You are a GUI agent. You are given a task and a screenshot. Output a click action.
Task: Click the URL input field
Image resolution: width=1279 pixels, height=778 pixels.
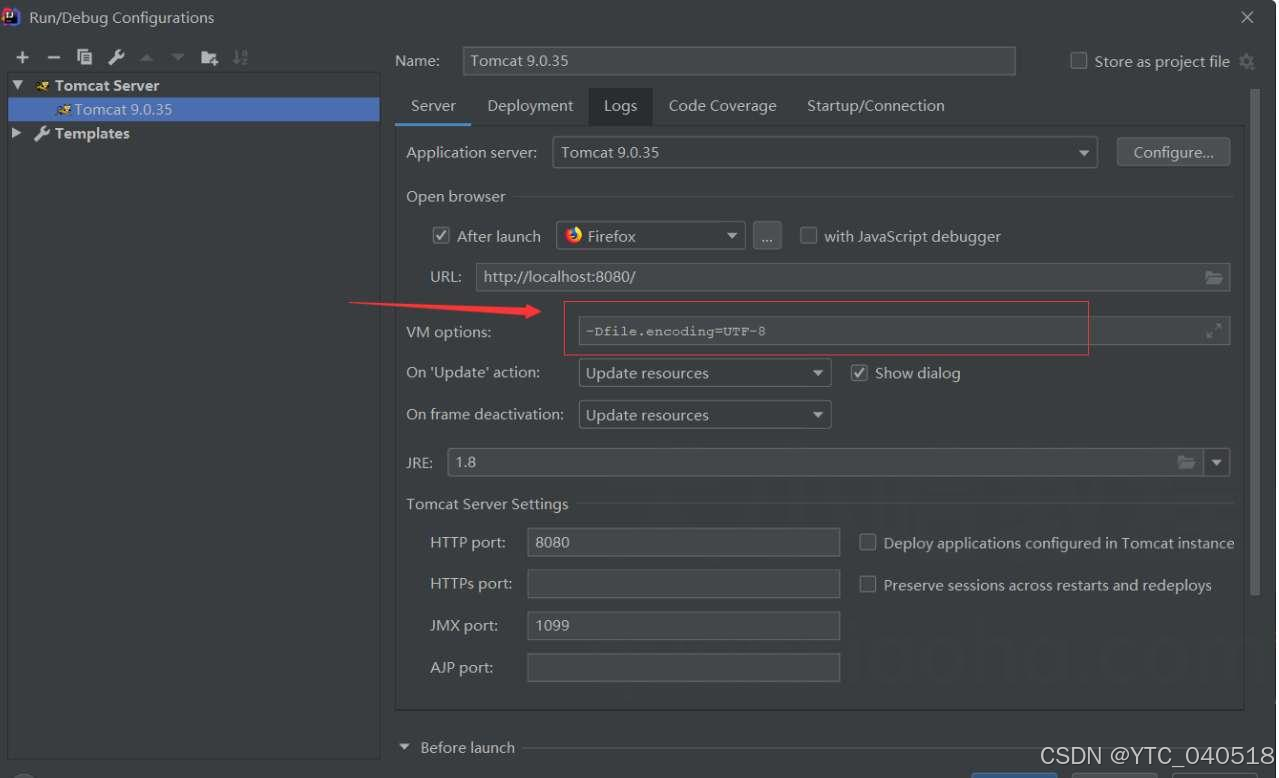(852, 277)
